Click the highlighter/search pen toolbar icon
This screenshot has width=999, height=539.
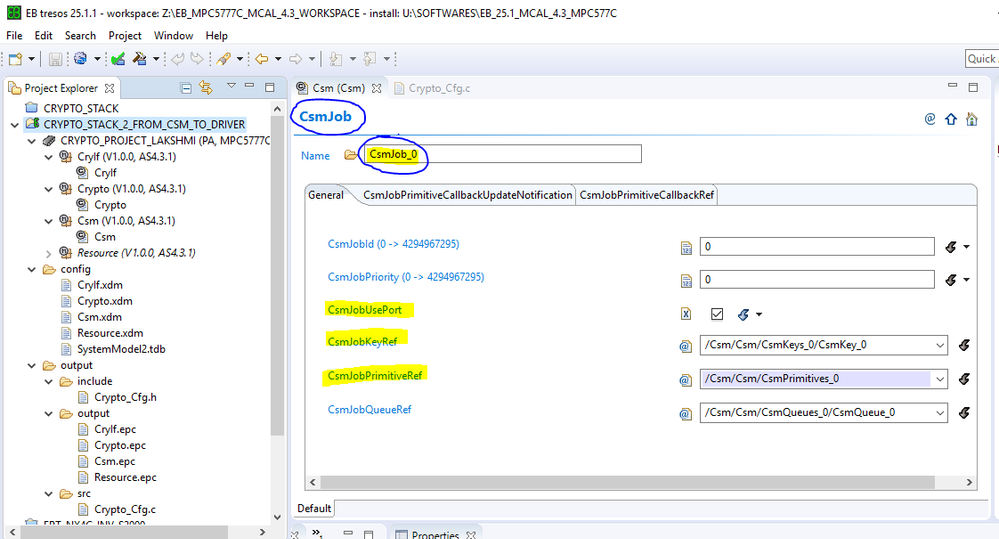224,59
